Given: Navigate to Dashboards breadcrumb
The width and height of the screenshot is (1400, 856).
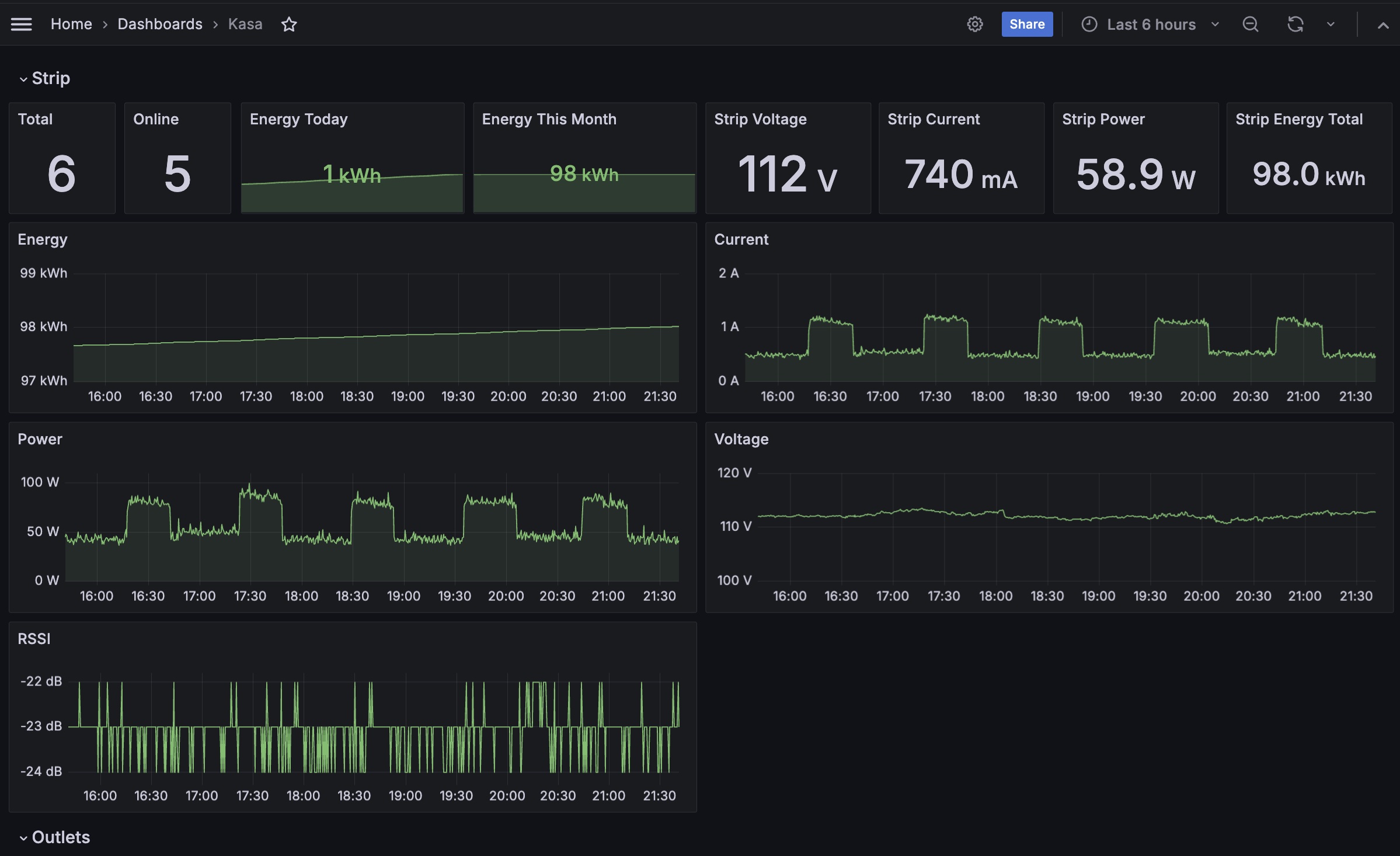Looking at the screenshot, I should (160, 24).
